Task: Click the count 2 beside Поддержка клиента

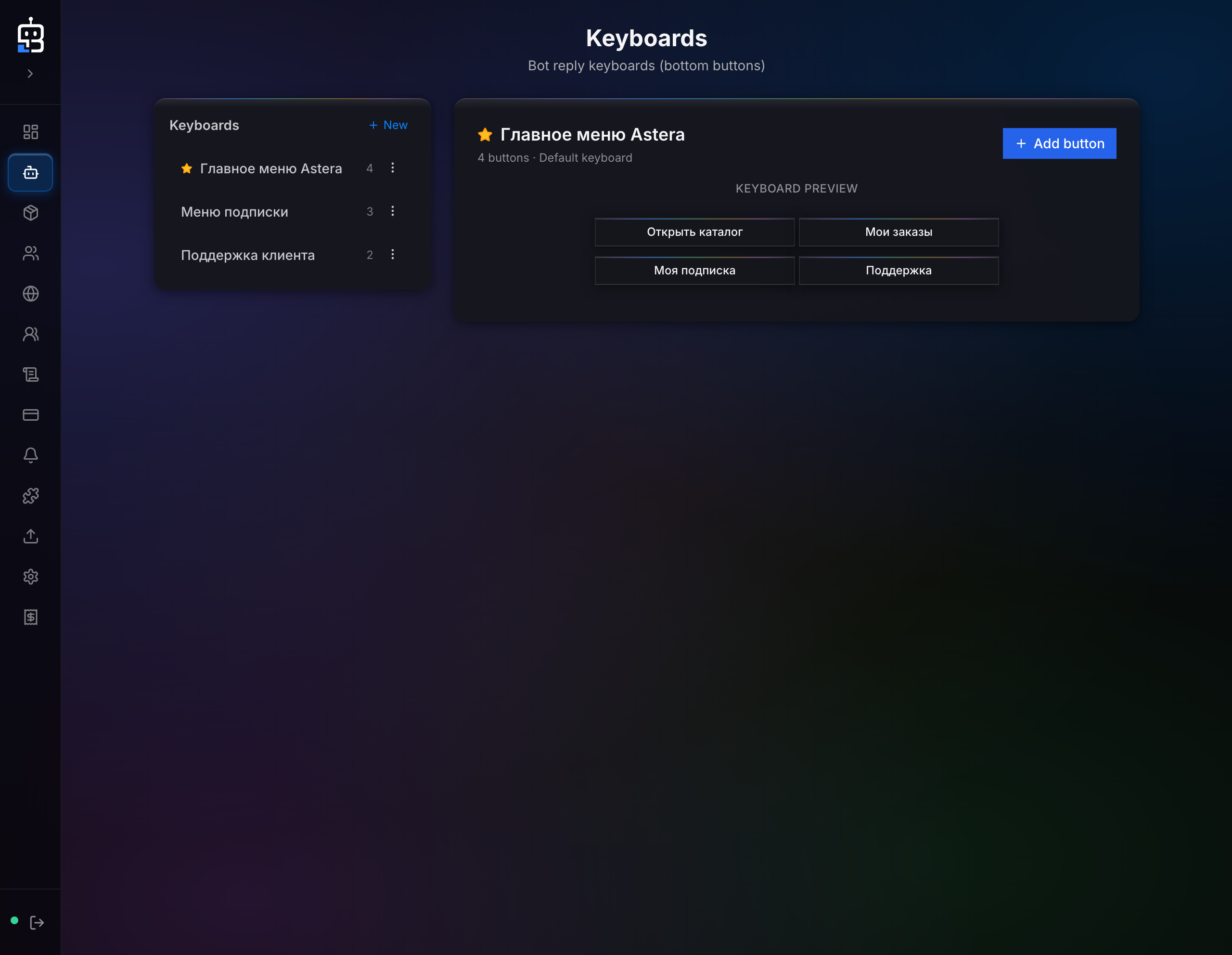Action: pos(370,256)
